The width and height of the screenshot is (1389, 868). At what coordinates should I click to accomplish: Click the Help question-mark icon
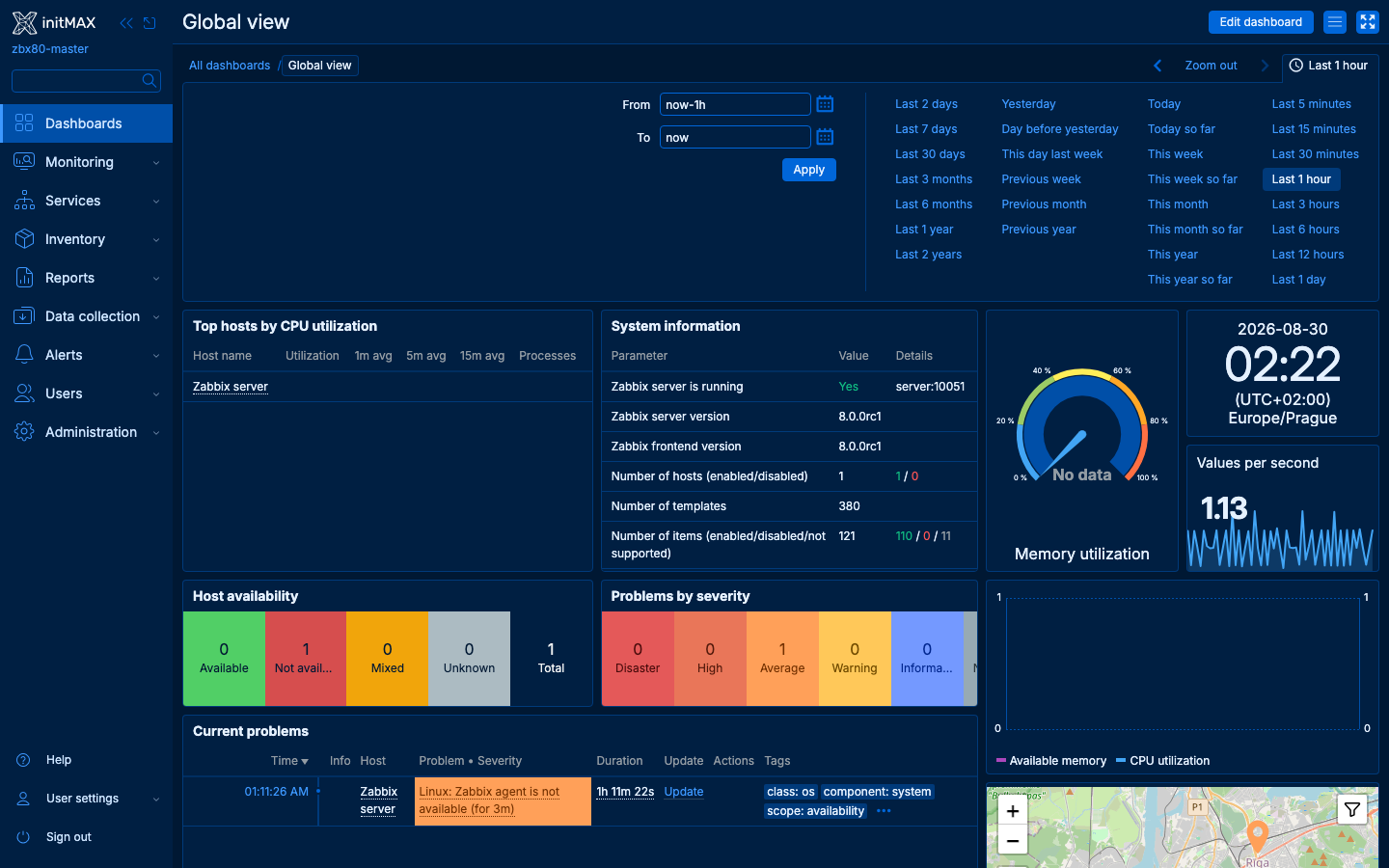pyautogui.click(x=23, y=760)
